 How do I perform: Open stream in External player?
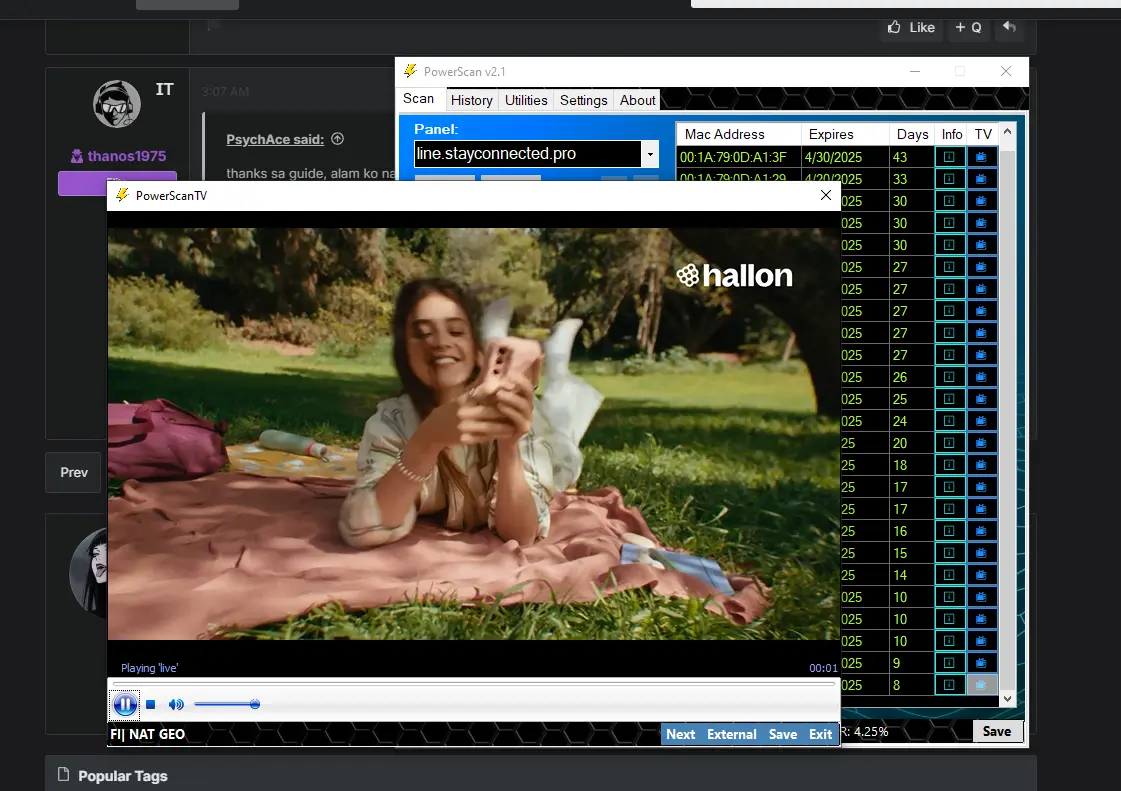(731, 734)
